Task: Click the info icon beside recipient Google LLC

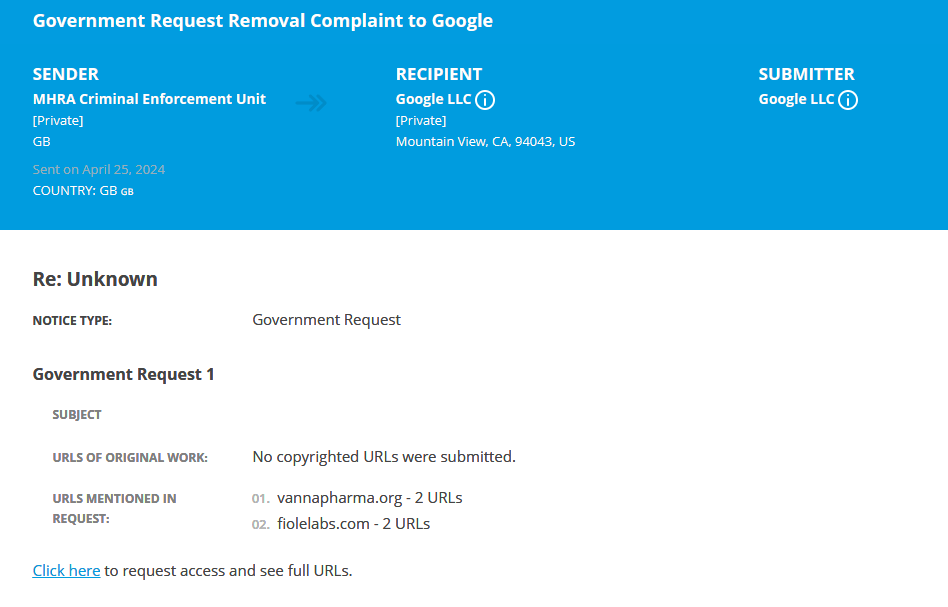Action: [485, 100]
